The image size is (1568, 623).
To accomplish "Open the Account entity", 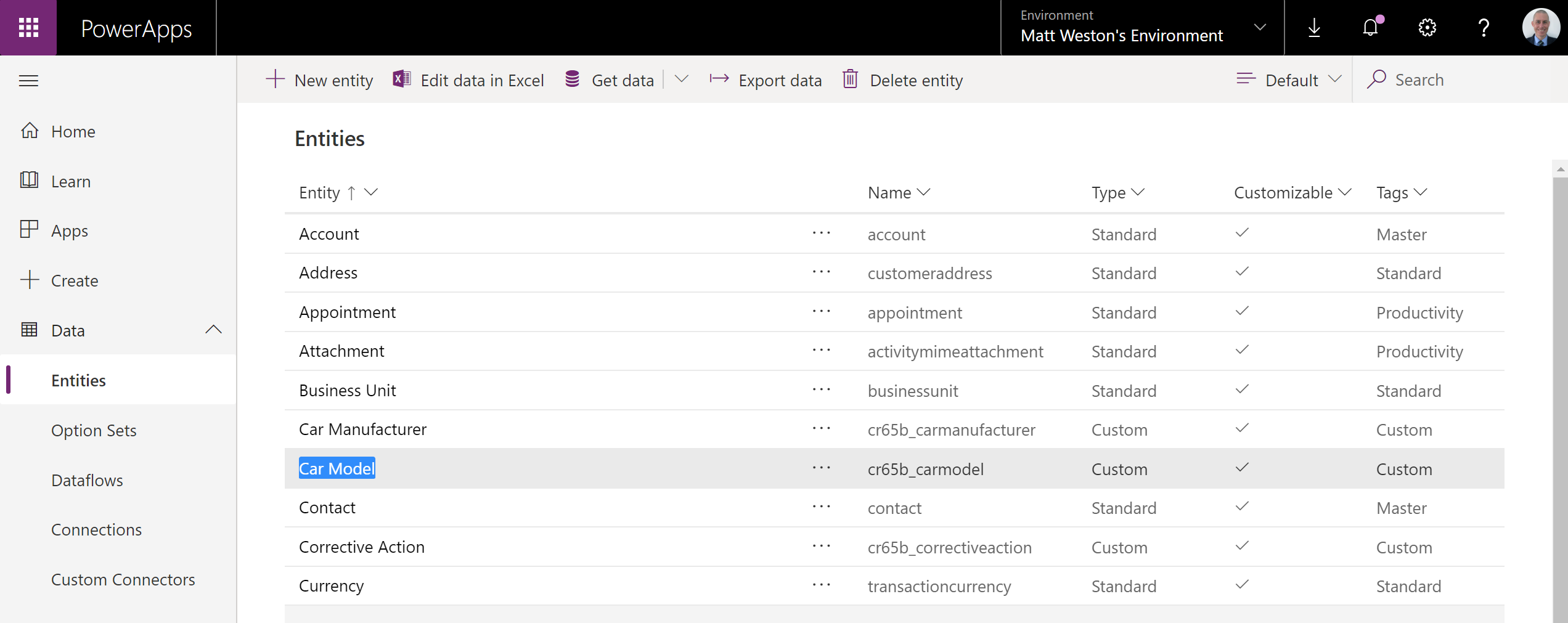I will pyautogui.click(x=329, y=234).
